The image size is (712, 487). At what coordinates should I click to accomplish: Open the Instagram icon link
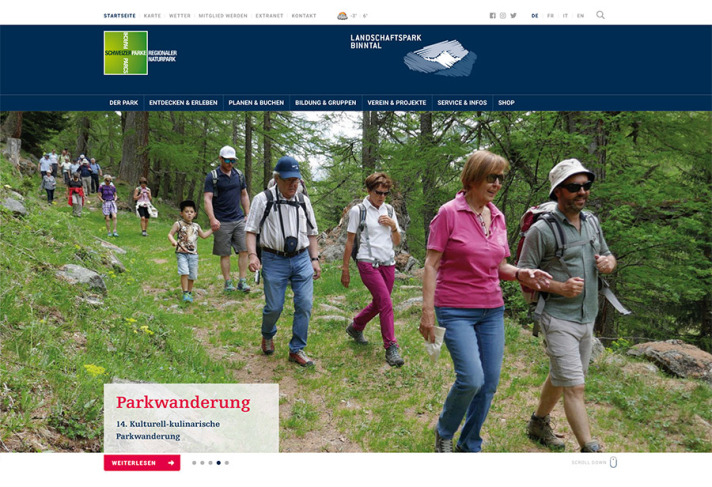click(x=503, y=15)
